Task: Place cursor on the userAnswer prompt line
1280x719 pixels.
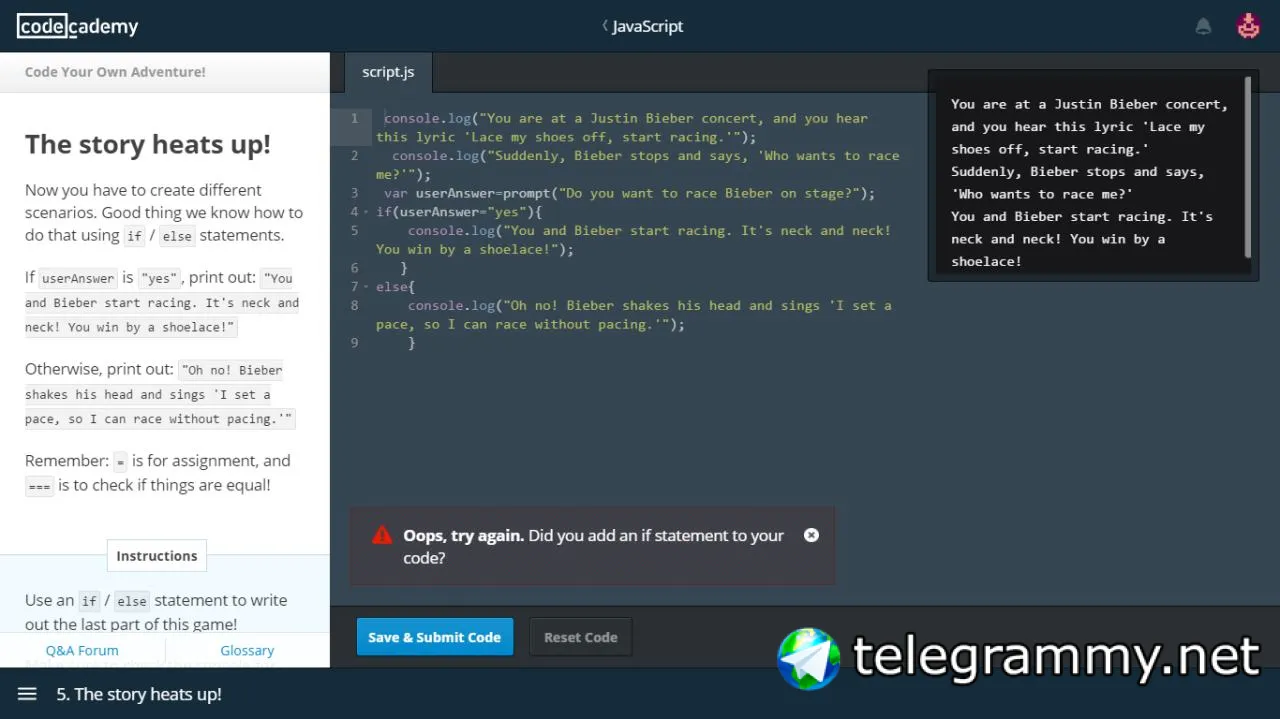Action: point(629,193)
